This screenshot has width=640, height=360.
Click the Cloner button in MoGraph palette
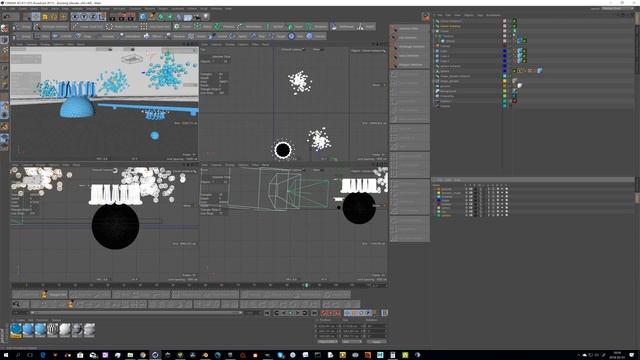tap(182, 27)
